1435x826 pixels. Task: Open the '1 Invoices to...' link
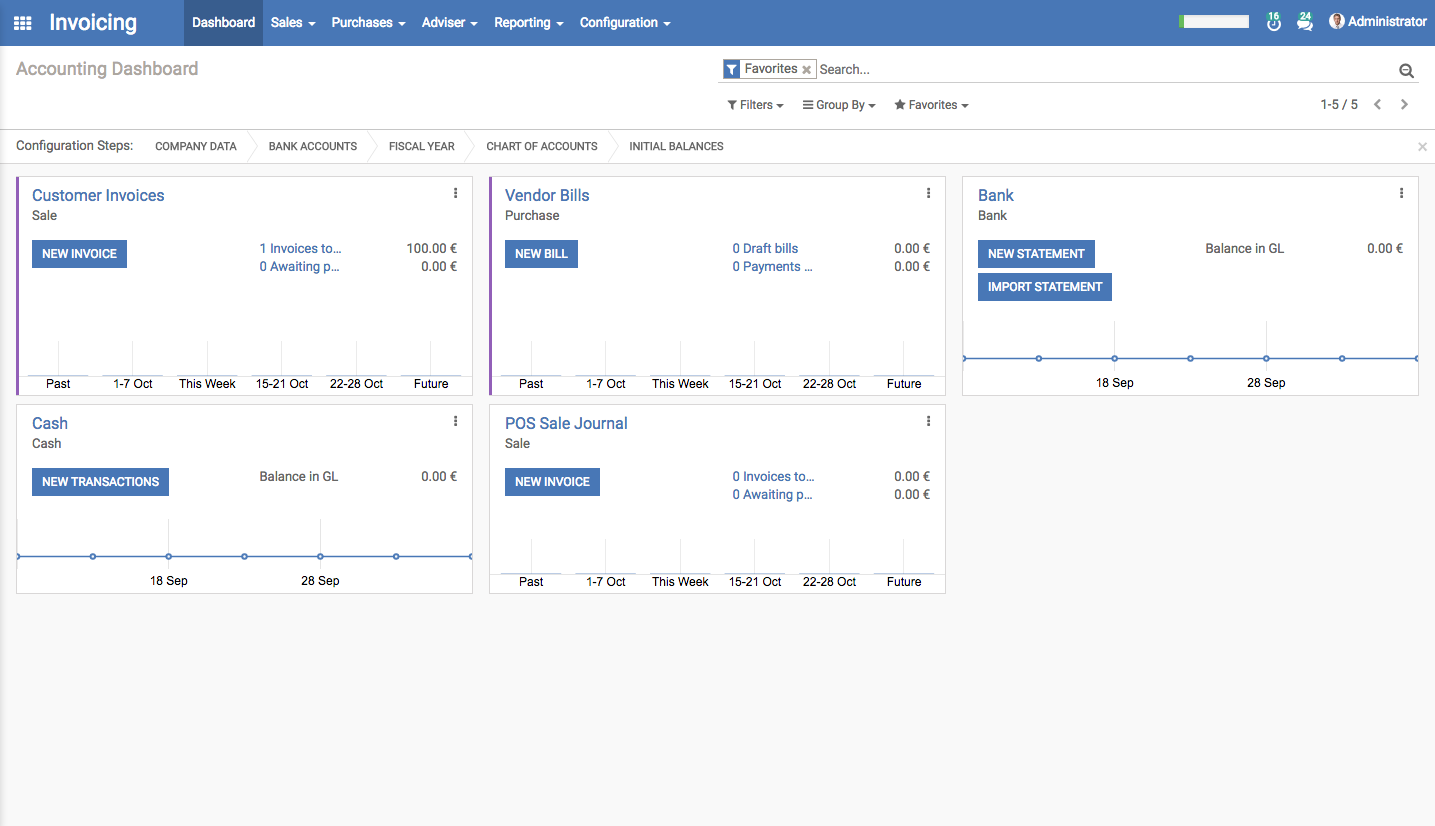300,249
